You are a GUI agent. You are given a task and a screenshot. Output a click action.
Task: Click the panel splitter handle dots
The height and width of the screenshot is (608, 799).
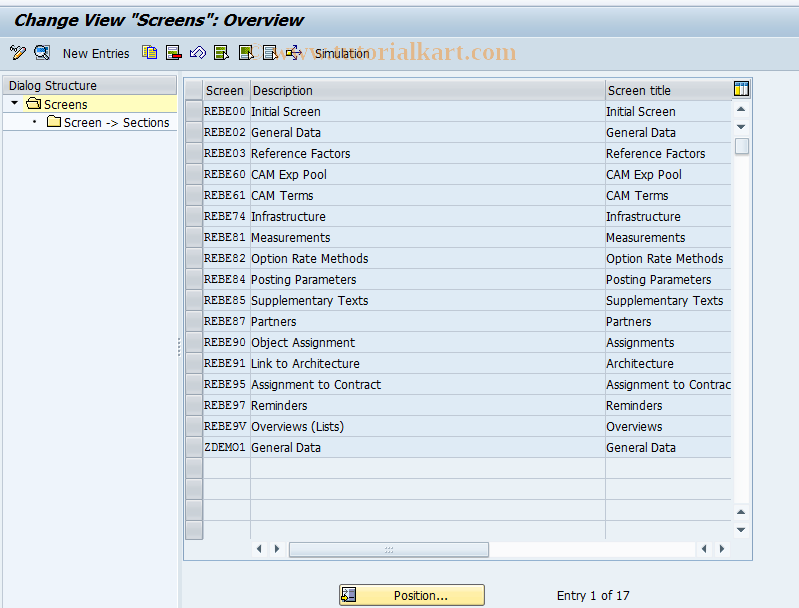(x=179, y=348)
